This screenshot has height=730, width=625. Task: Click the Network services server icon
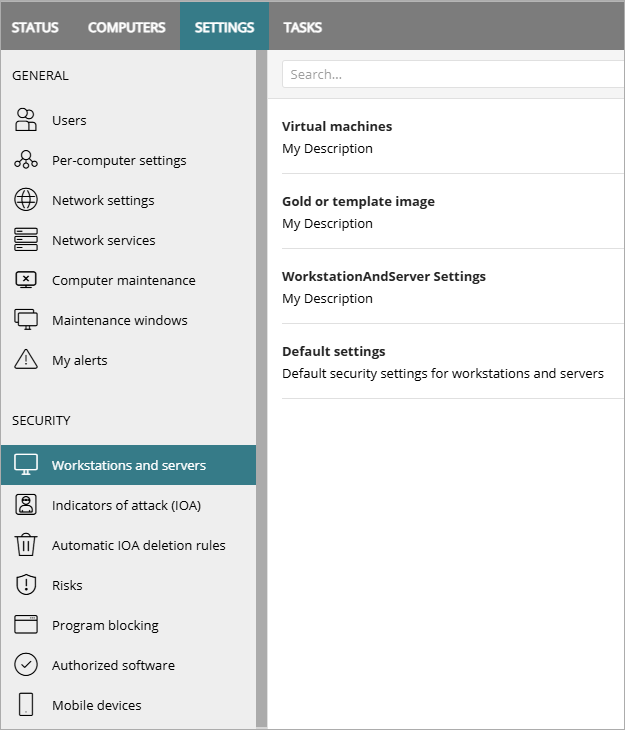point(26,240)
